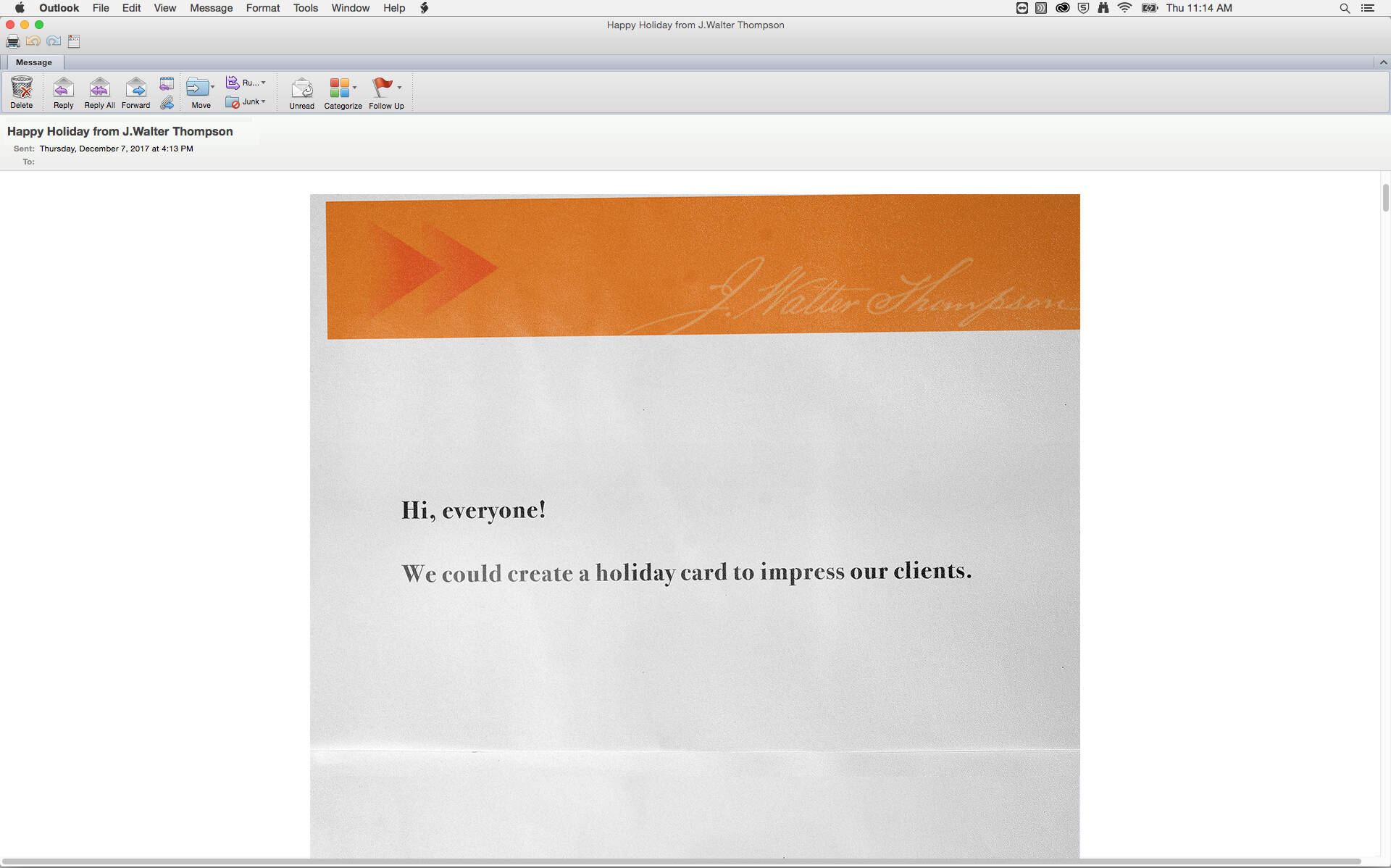Open the Edit menu
Image resolution: width=1391 pixels, height=868 pixels.
click(131, 8)
